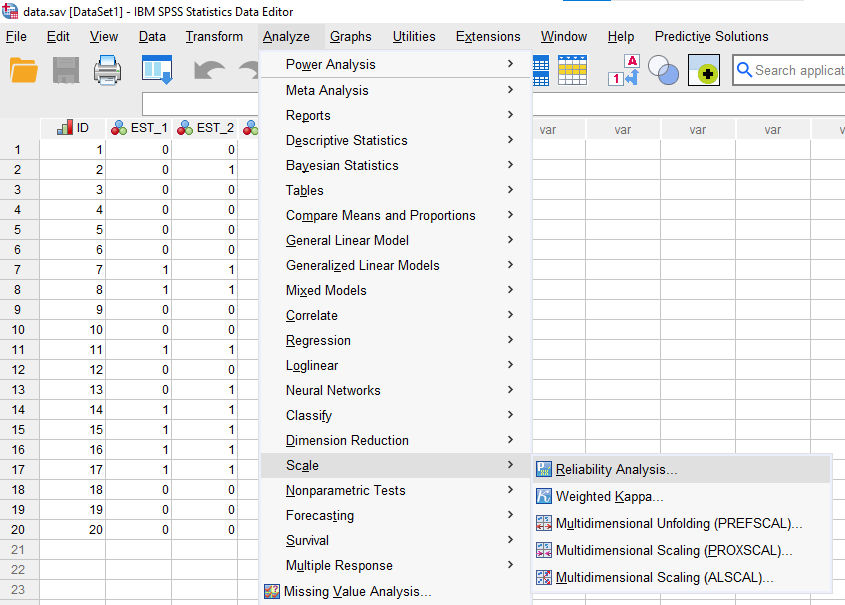Screen dimensions: 845x605
Task: Expand the Reports submenu arrow
Action: (510, 114)
